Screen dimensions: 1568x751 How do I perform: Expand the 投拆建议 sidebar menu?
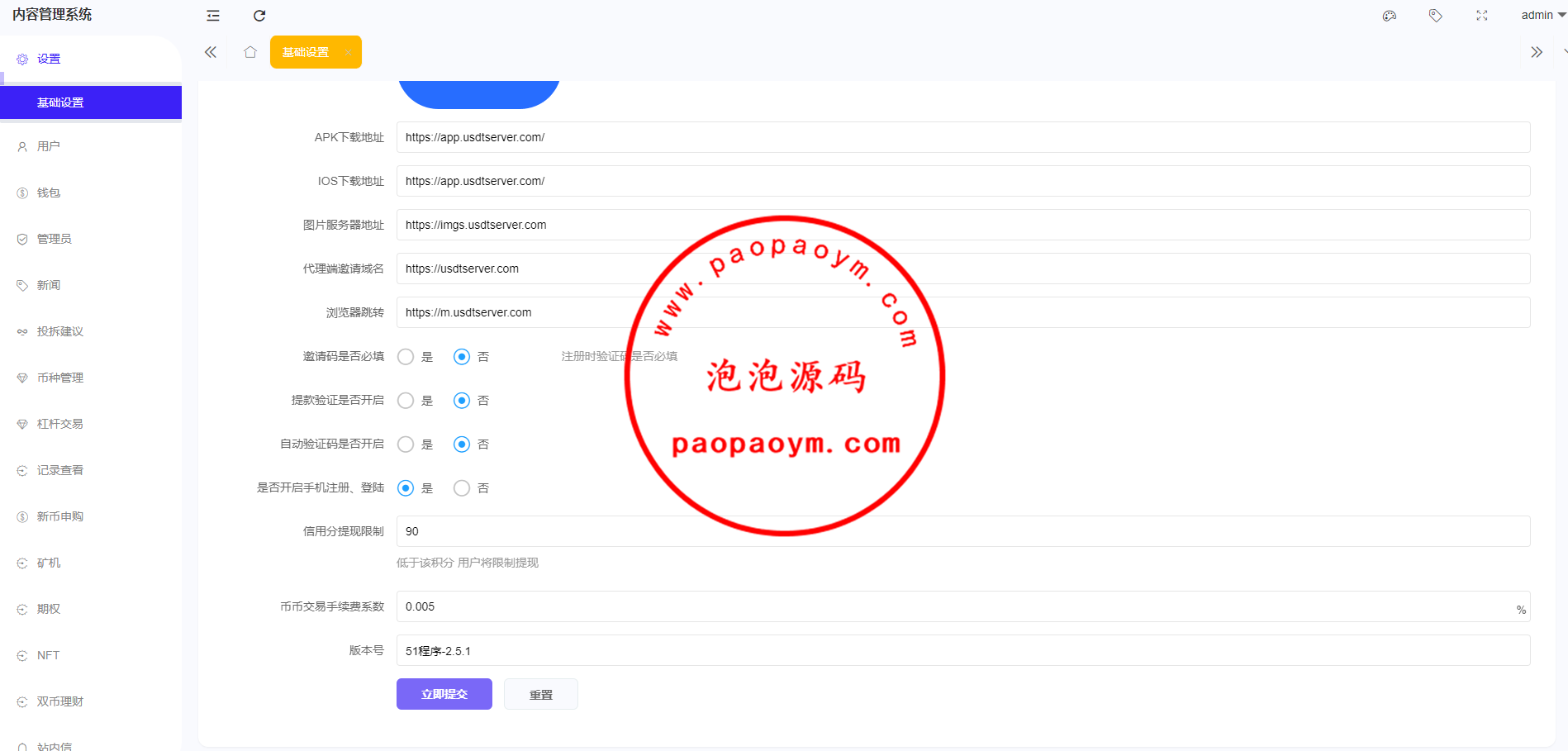tap(91, 331)
